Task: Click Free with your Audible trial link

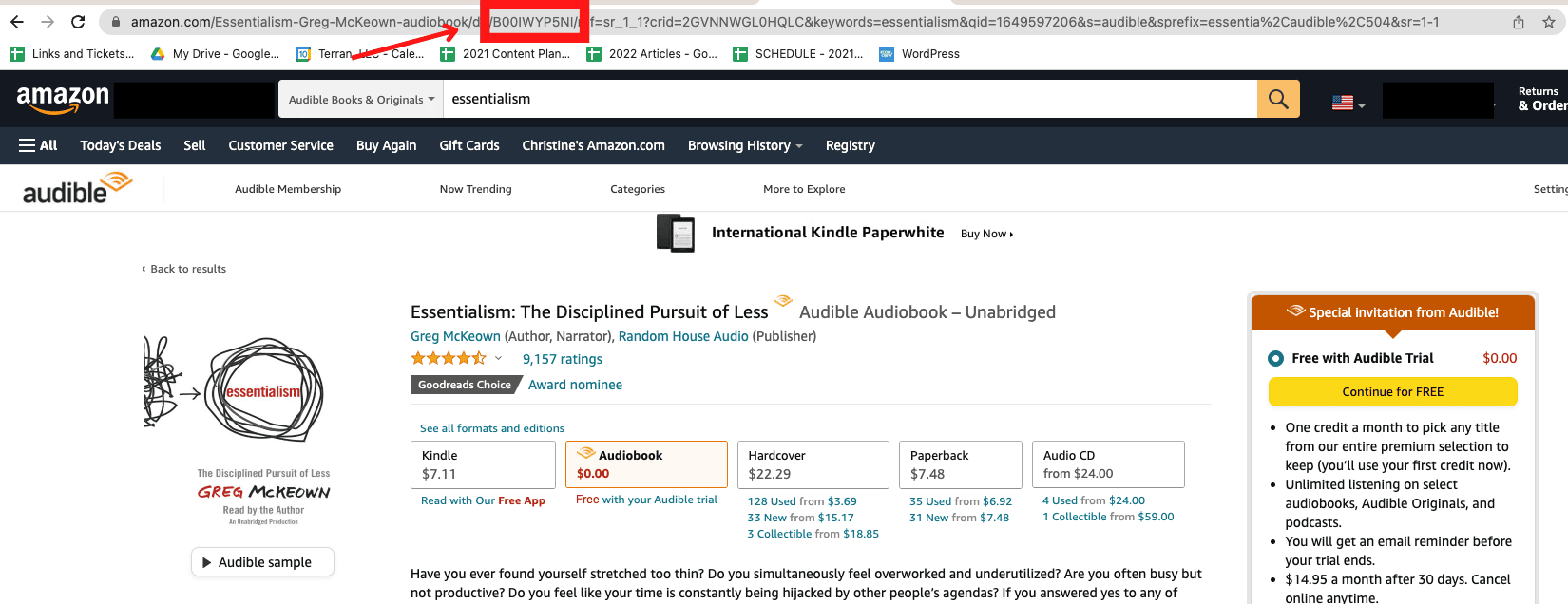Action: click(x=646, y=500)
